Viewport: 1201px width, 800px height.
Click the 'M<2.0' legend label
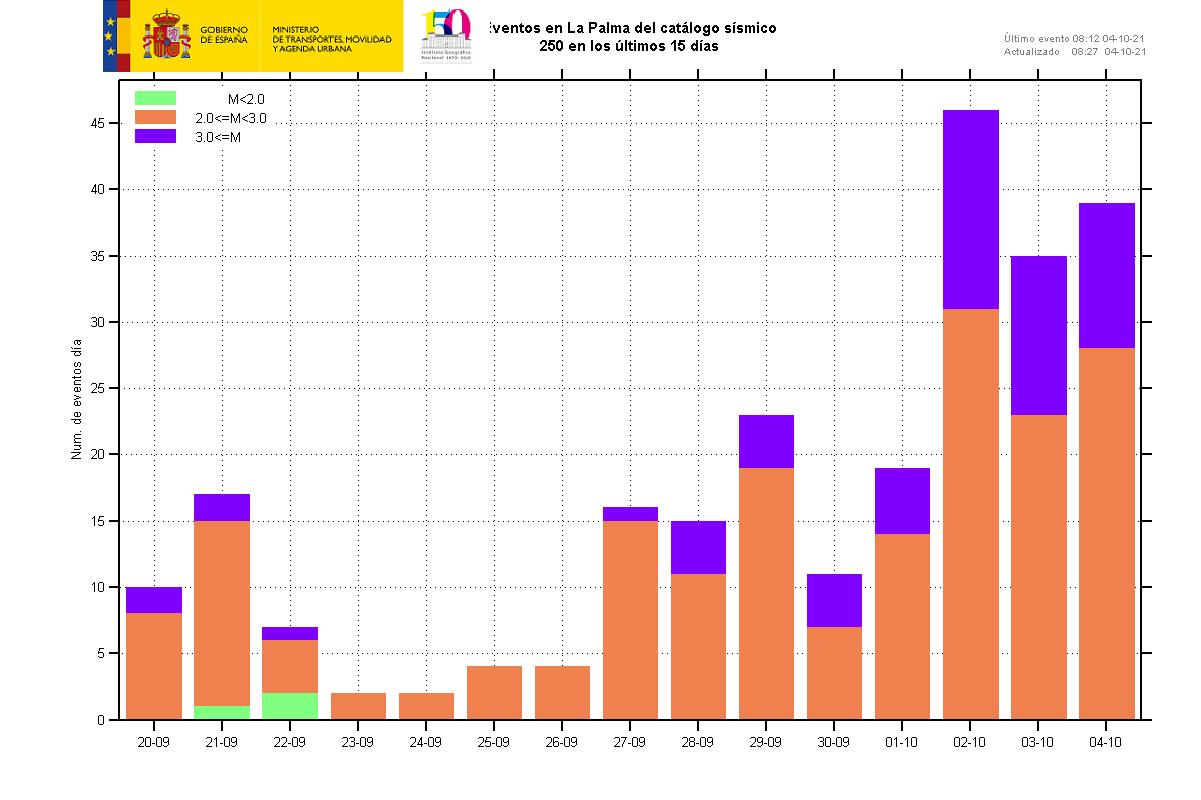coord(246,99)
